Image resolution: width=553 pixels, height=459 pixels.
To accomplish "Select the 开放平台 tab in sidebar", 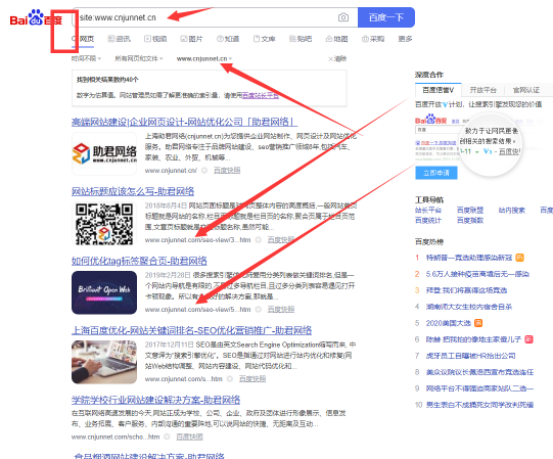I will pyautogui.click(x=483, y=90).
